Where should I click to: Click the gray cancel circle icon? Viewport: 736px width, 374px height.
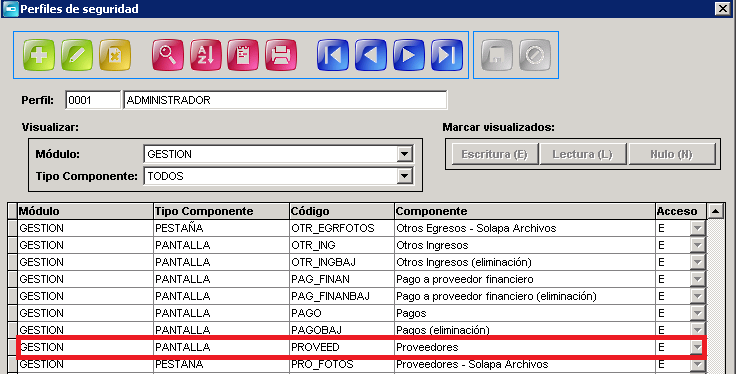point(535,55)
